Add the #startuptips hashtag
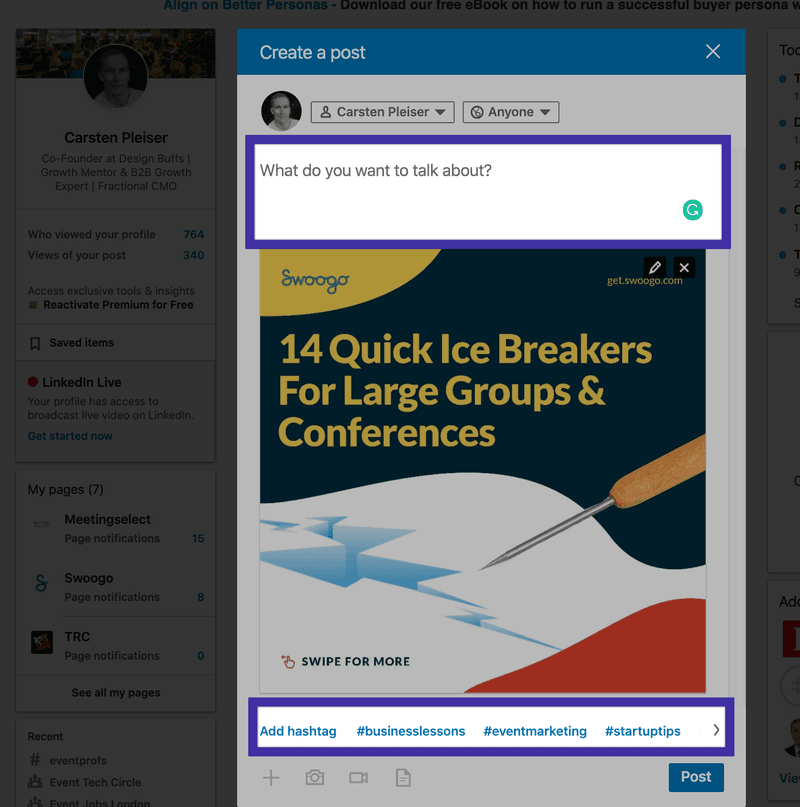The width and height of the screenshot is (800, 807). pyautogui.click(x=642, y=731)
